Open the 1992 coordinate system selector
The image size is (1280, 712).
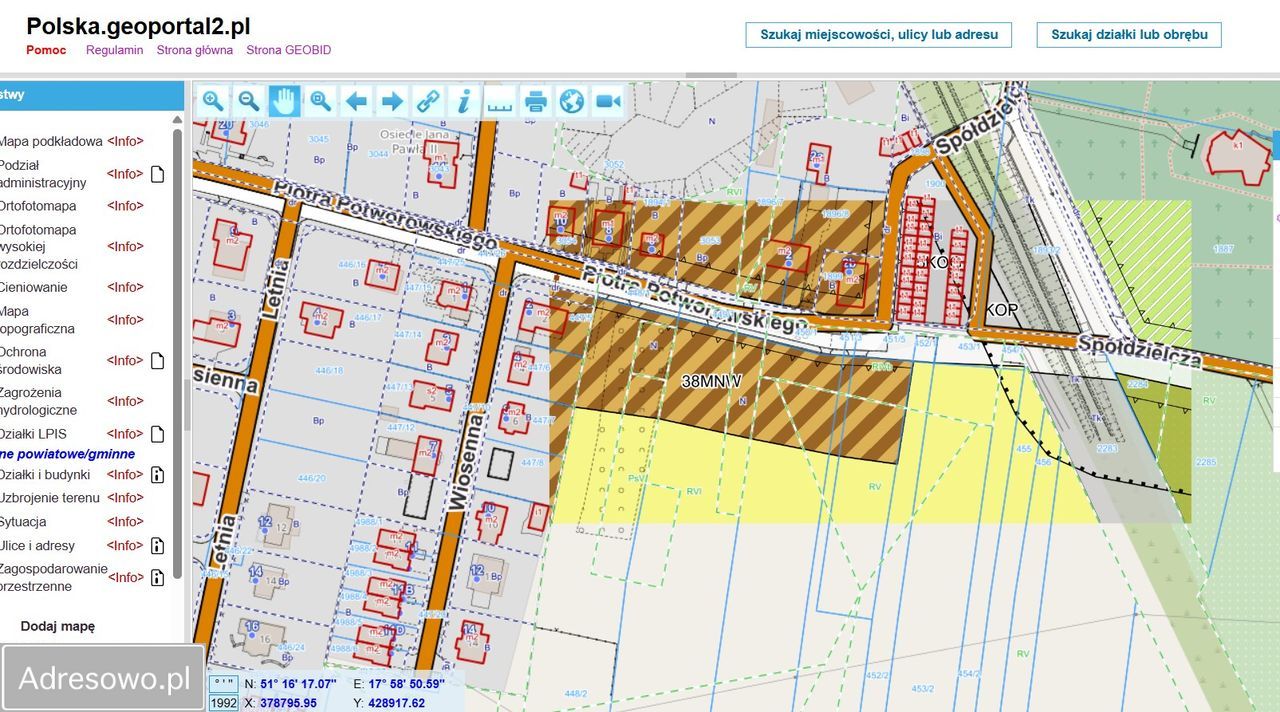[x=222, y=704]
